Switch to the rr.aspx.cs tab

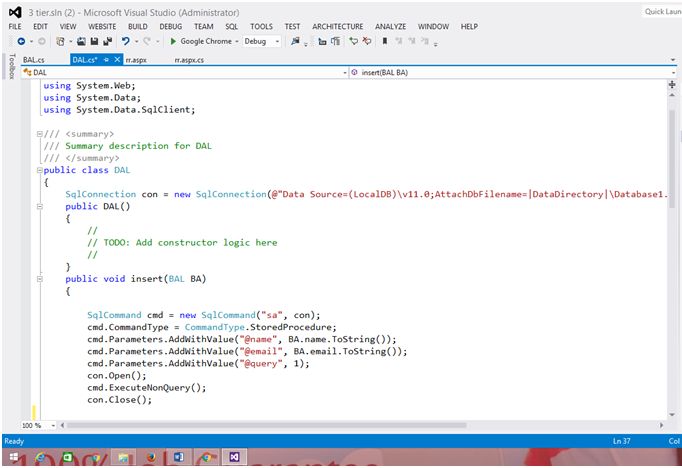189,60
